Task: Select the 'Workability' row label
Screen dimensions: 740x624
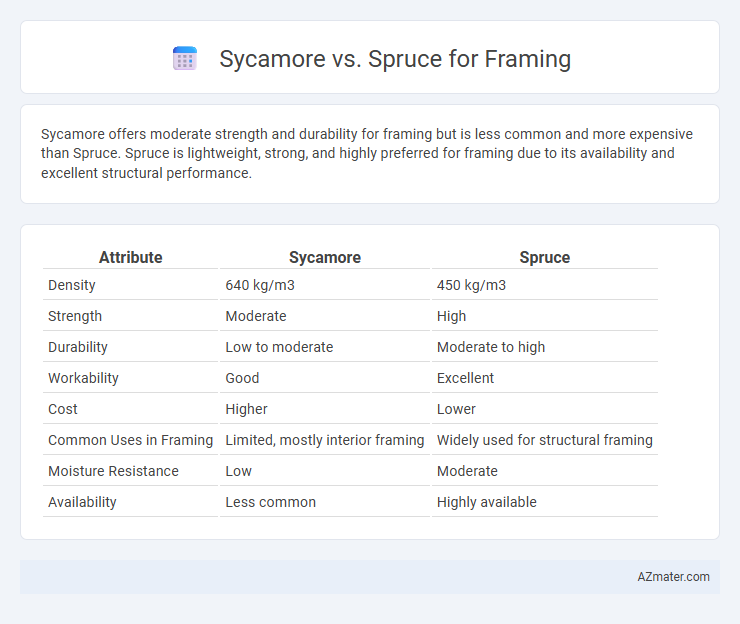Action: tap(83, 378)
